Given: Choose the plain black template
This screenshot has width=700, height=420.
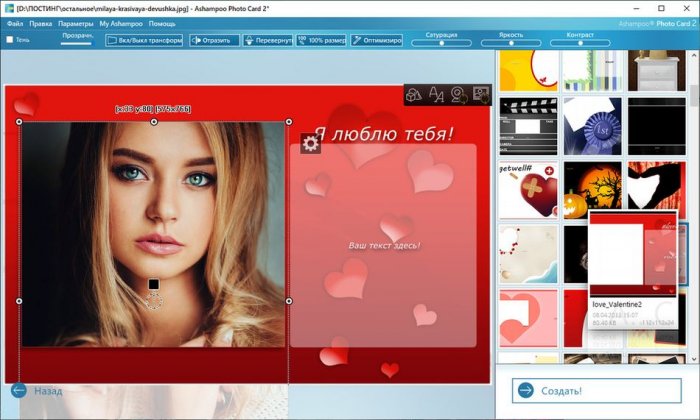Looking at the screenshot, I should coord(657,126).
